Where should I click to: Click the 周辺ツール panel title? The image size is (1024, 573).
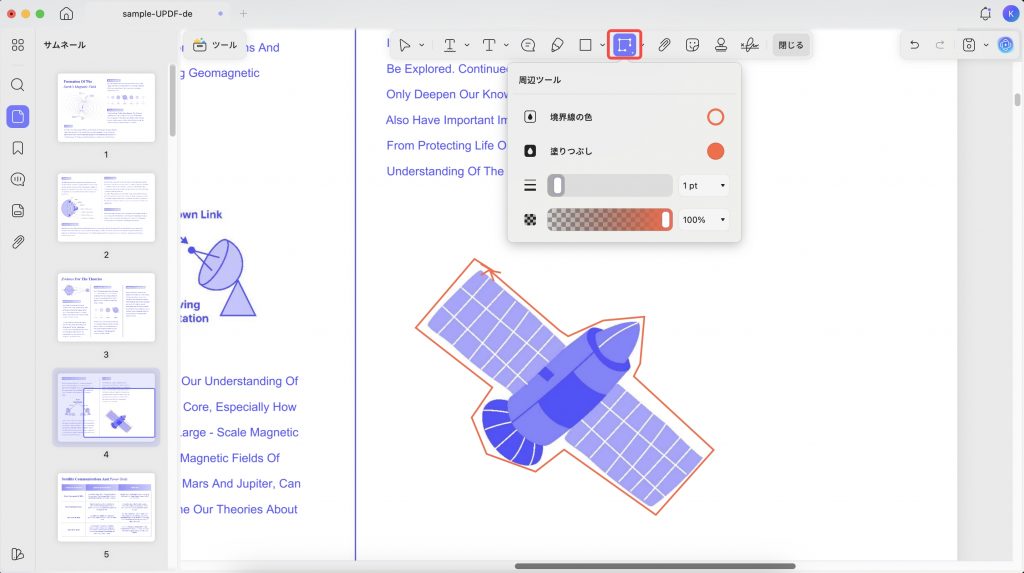pyautogui.click(x=539, y=80)
